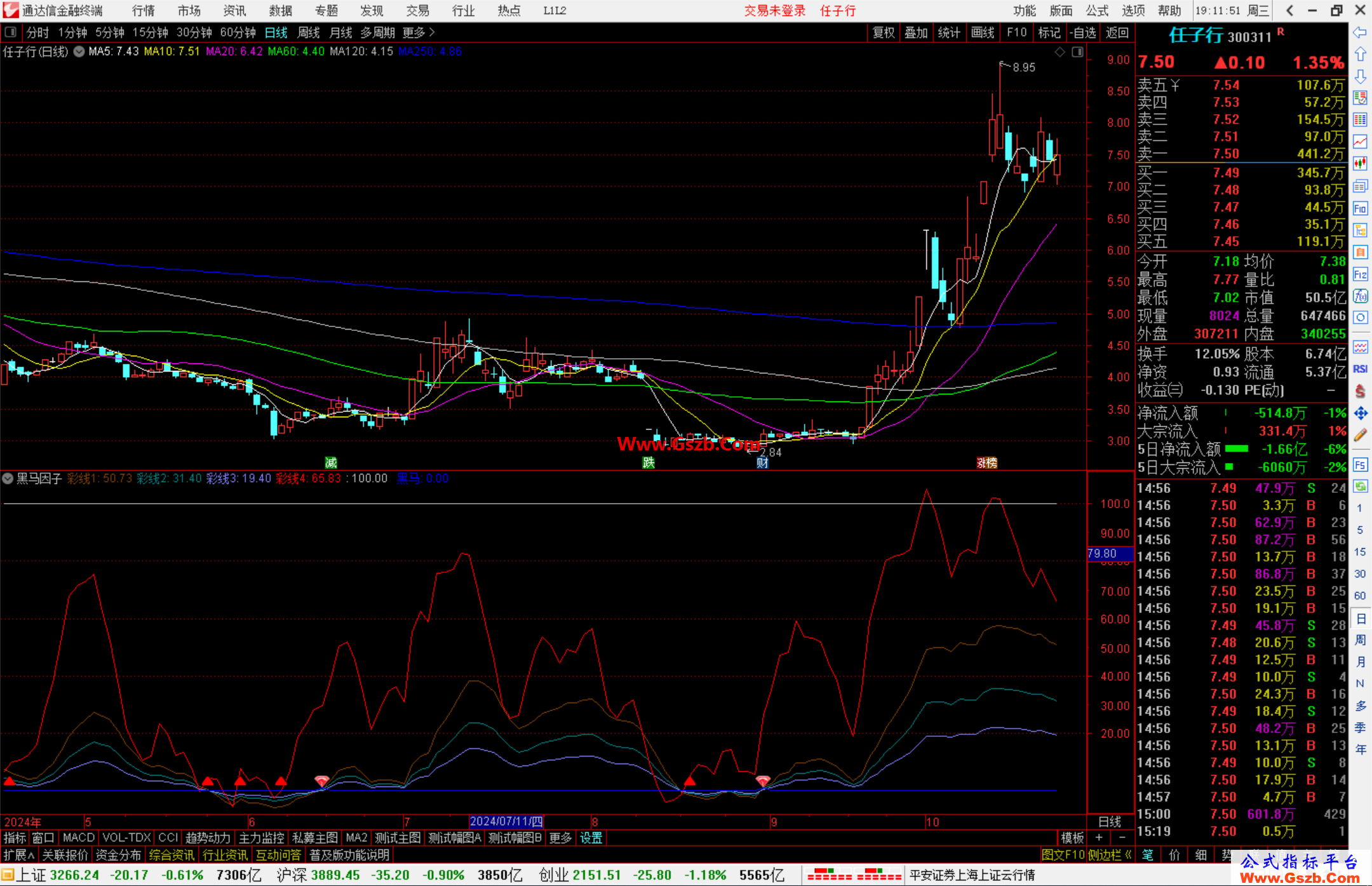The width and height of the screenshot is (1372, 886).
Task: Click the 叠加 overlay button
Action: [917, 32]
